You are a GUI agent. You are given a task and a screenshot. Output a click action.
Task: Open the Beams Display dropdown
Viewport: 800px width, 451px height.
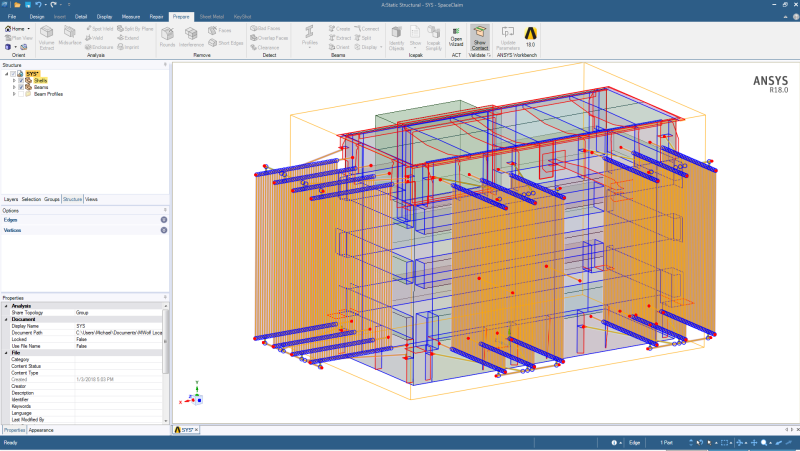(368, 47)
